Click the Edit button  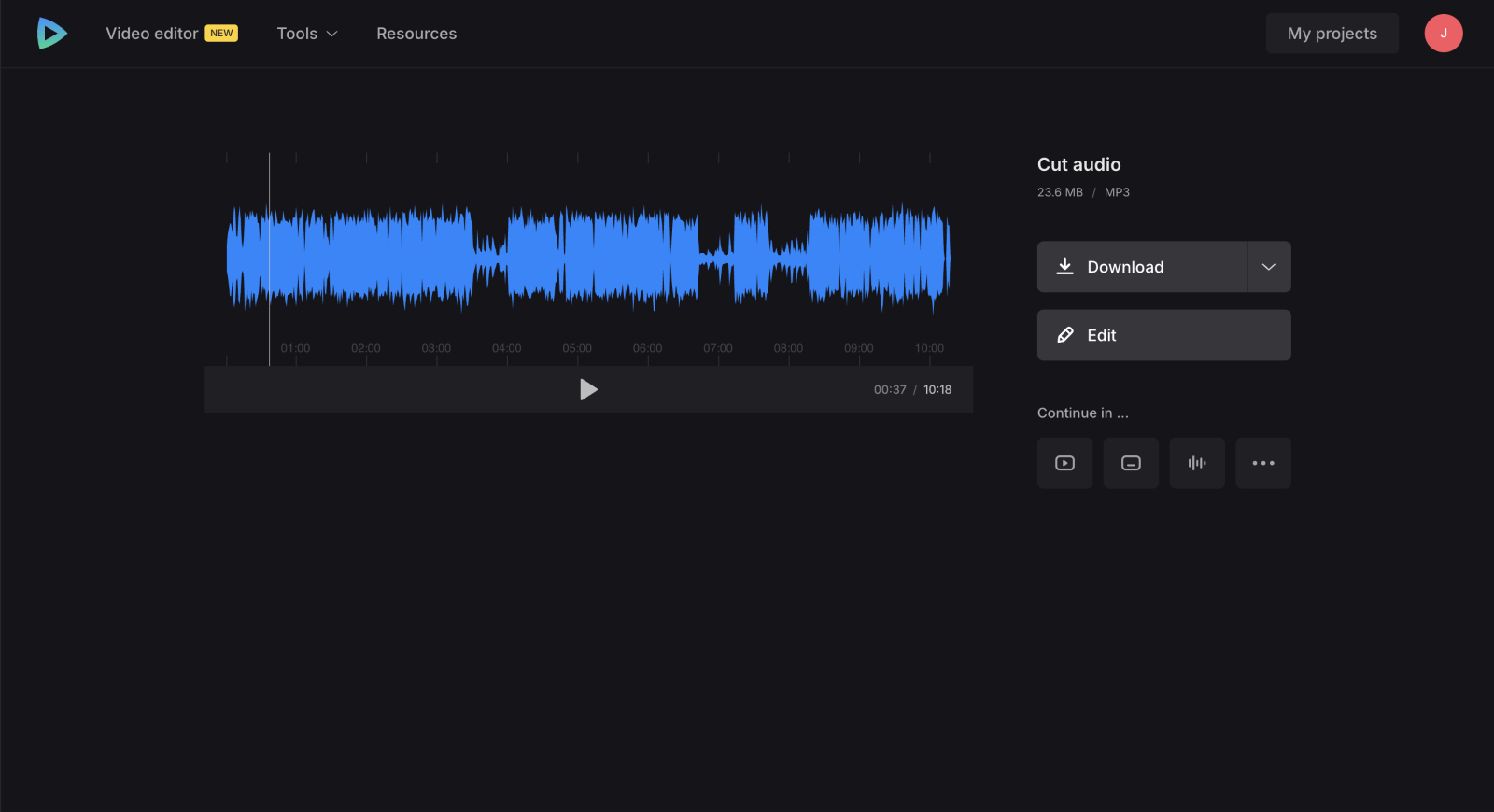(x=1164, y=335)
